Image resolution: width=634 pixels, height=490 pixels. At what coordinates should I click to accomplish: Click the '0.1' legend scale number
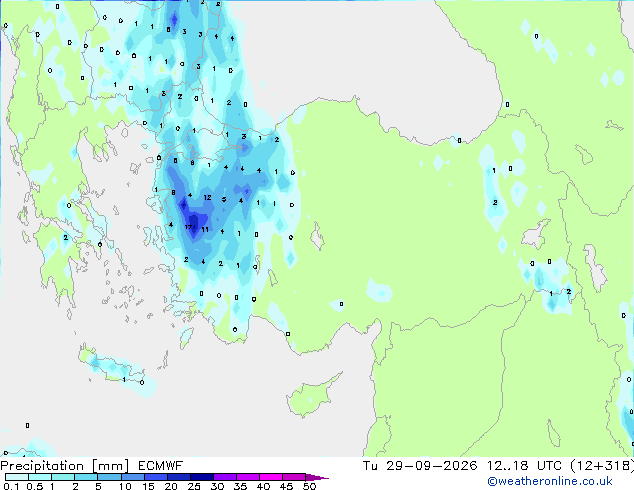pyautogui.click(x=11, y=486)
